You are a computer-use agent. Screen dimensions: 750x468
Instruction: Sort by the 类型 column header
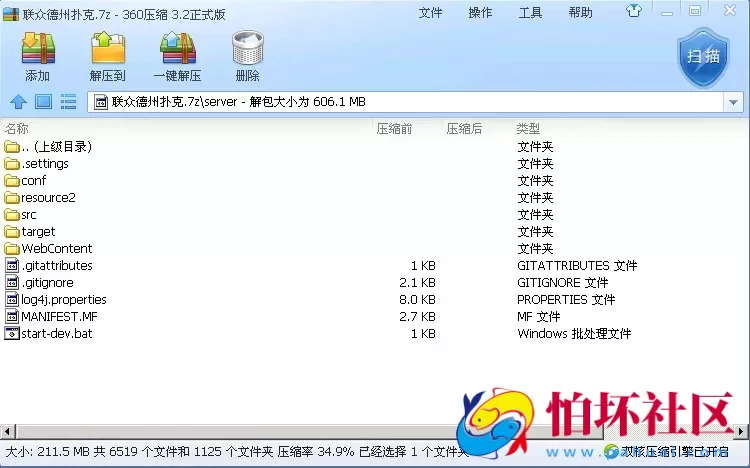[528, 128]
